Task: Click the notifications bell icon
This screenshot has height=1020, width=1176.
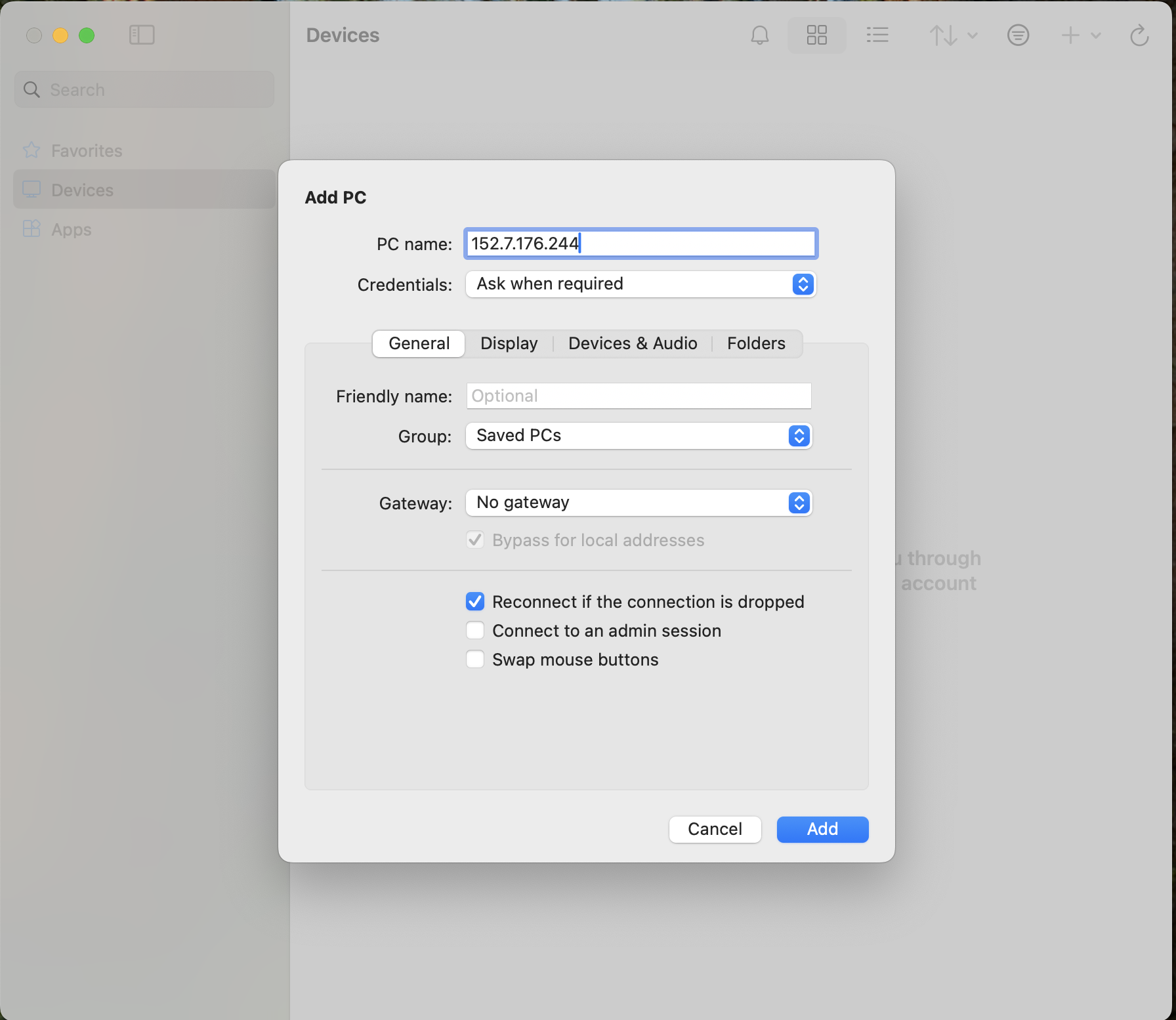Action: (x=759, y=35)
